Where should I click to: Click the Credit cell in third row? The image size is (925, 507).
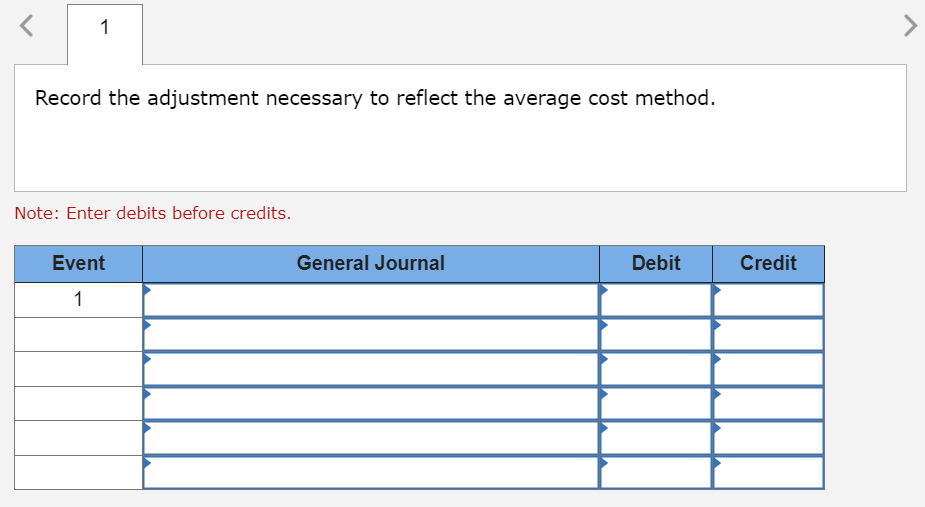click(x=769, y=369)
